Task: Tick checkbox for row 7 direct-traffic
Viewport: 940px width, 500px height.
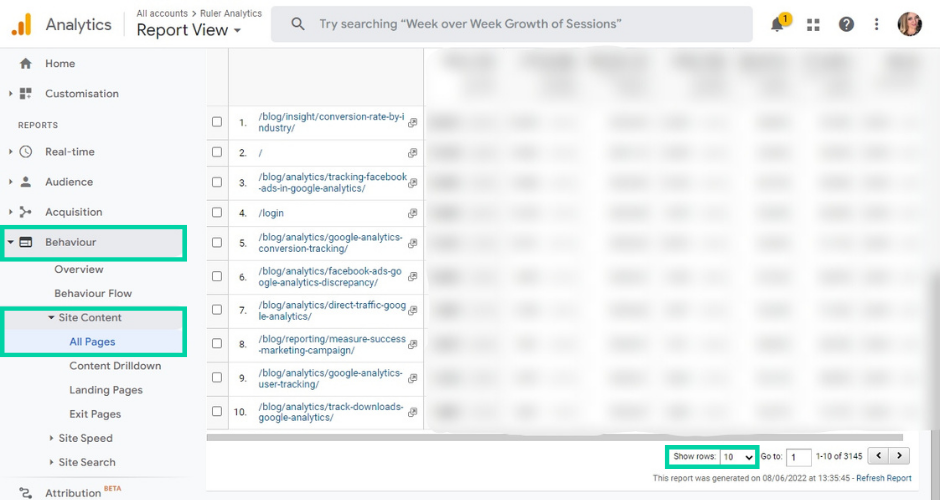Action: (x=217, y=310)
